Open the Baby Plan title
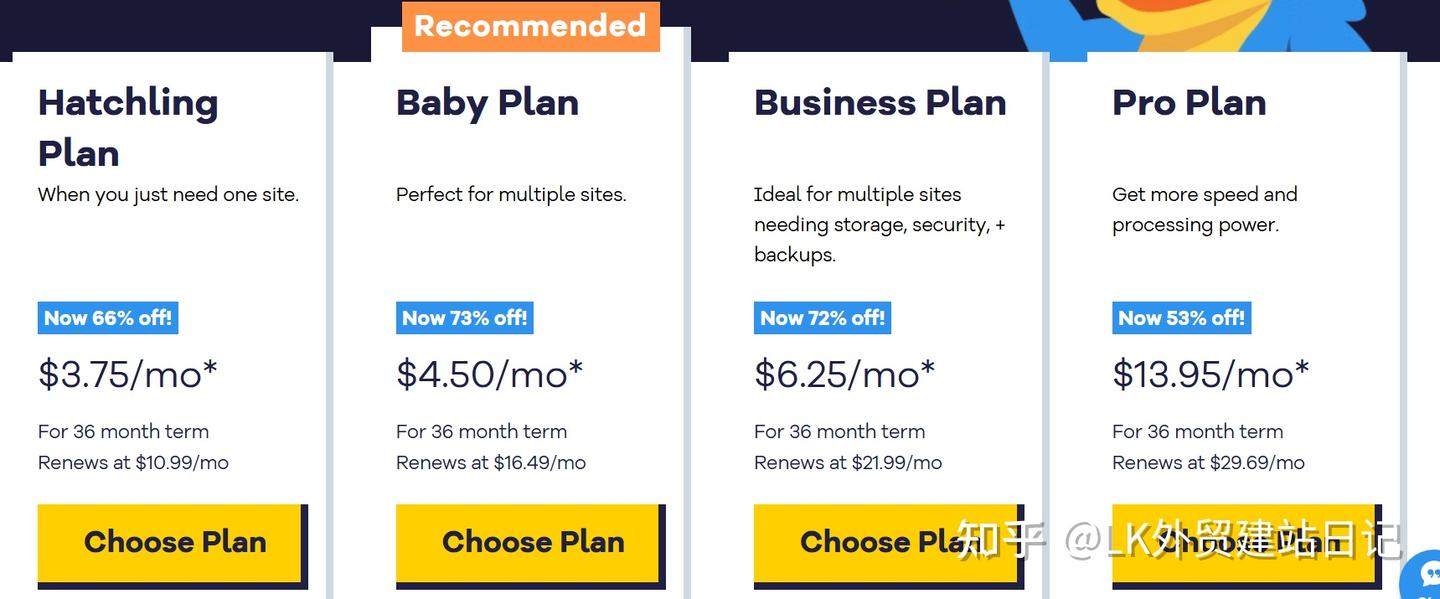This screenshot has height=599, width=1440. click(x=487, y=102)
